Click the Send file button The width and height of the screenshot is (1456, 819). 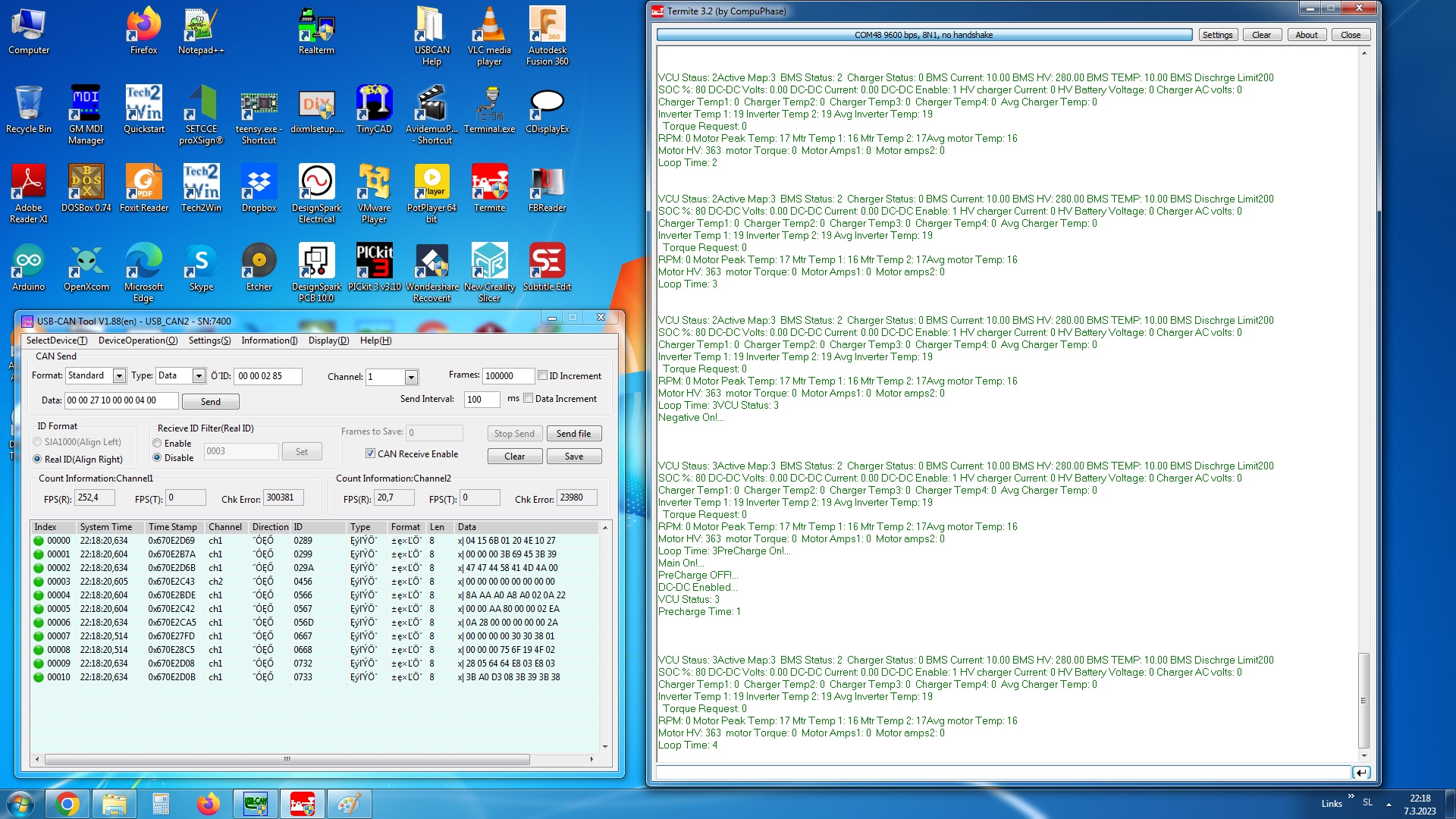pyautogui.click(x=573, y=434)
